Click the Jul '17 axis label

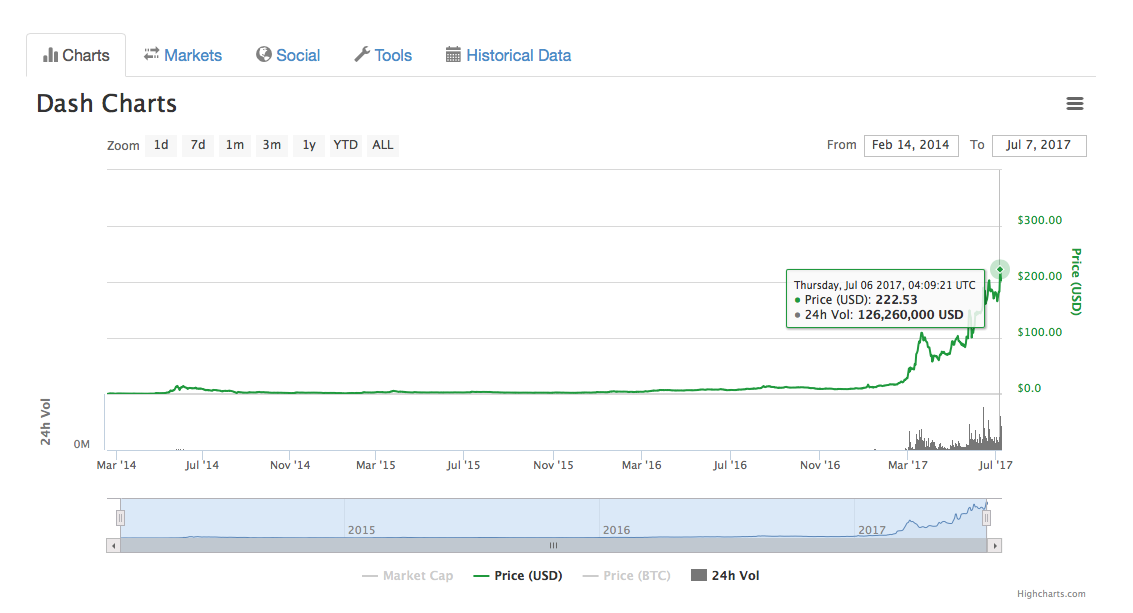click(x=996, y=466)
